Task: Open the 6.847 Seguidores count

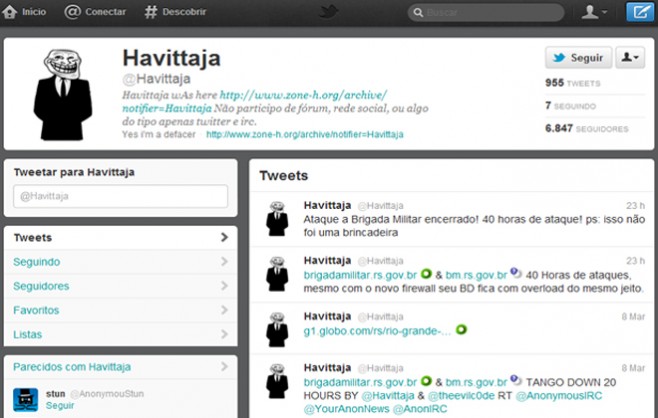Action: 586,128
